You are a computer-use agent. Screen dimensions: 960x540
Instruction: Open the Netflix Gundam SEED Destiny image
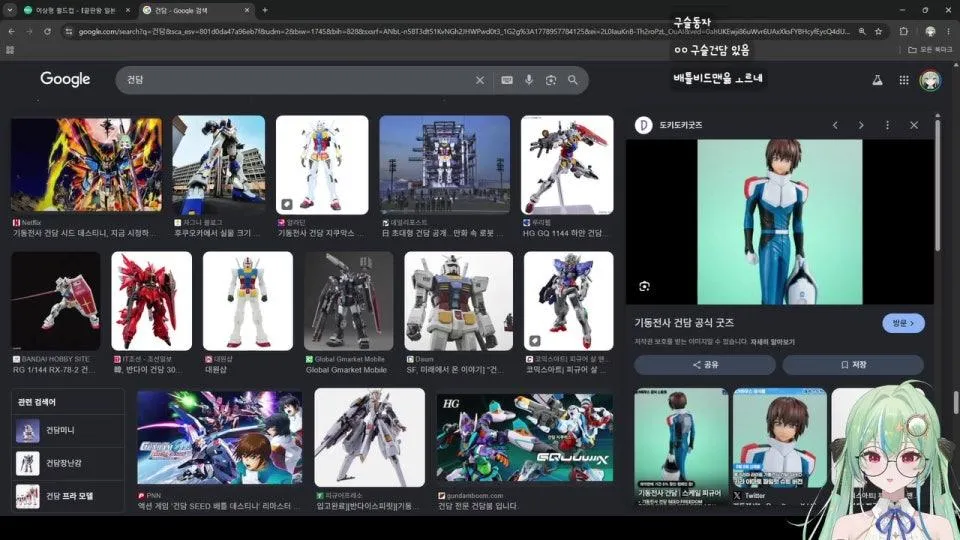[86, 165]
